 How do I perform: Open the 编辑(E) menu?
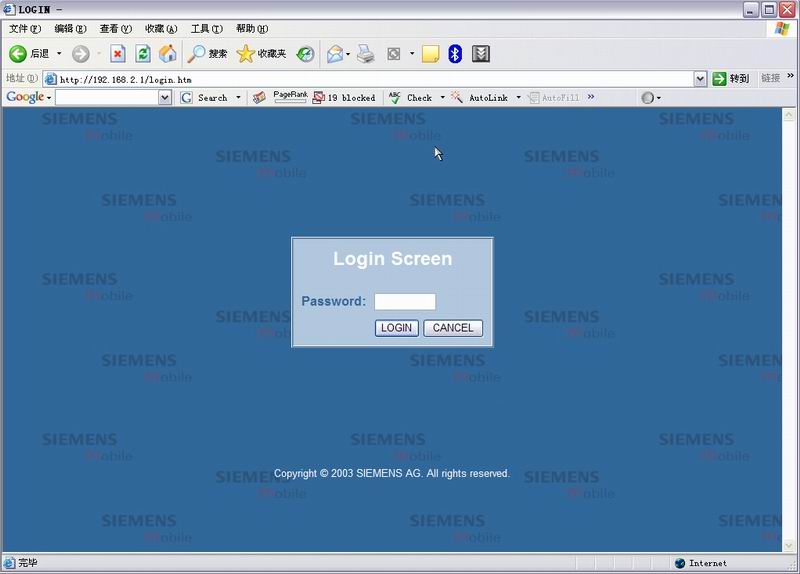coord(70,29)
